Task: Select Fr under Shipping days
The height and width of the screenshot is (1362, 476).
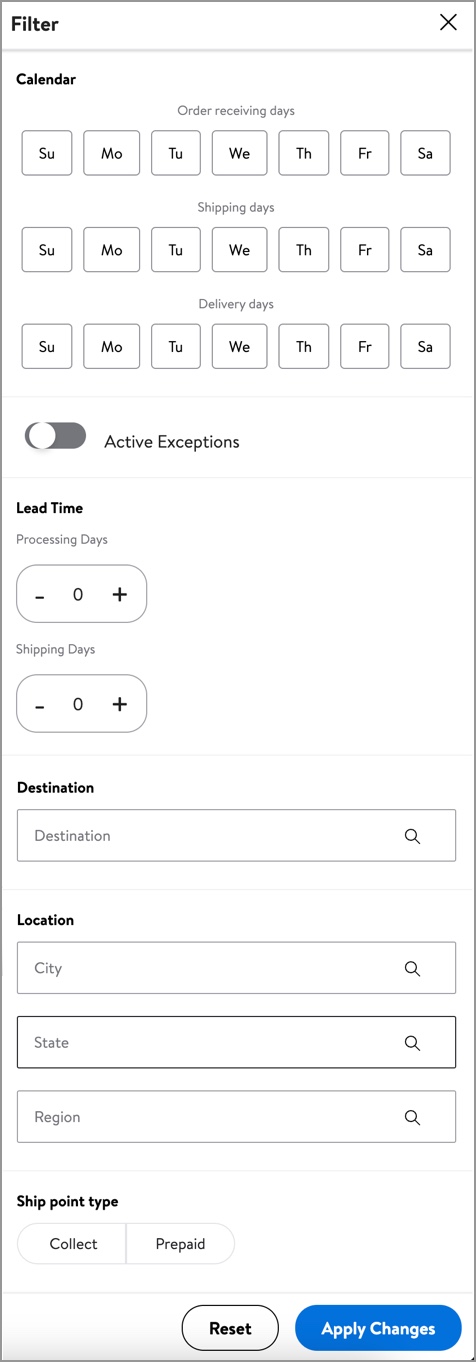Action: [x=365, y=250]
